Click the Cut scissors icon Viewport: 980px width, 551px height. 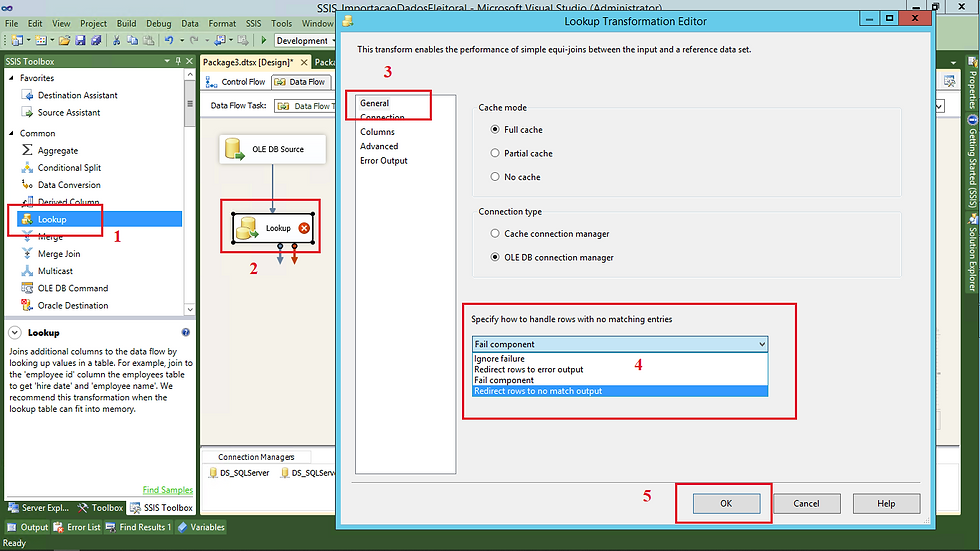[x=116, y=41]
